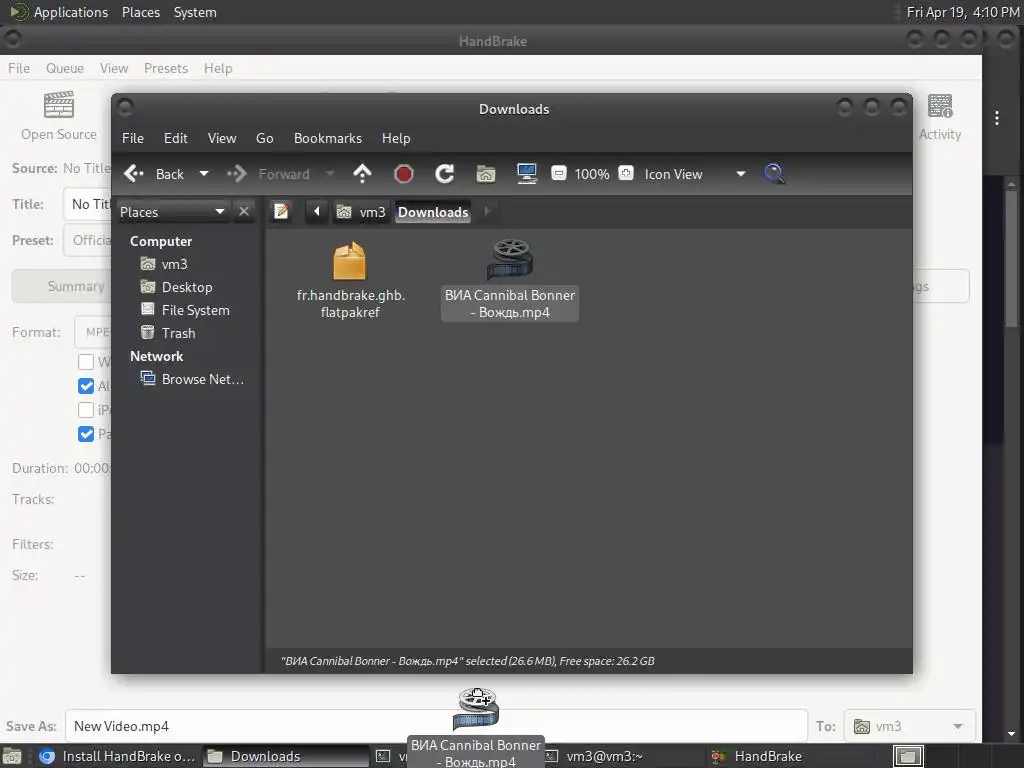Close the Places sidebar pane
The image size is (1024, 768).
(x=244, y=212)
